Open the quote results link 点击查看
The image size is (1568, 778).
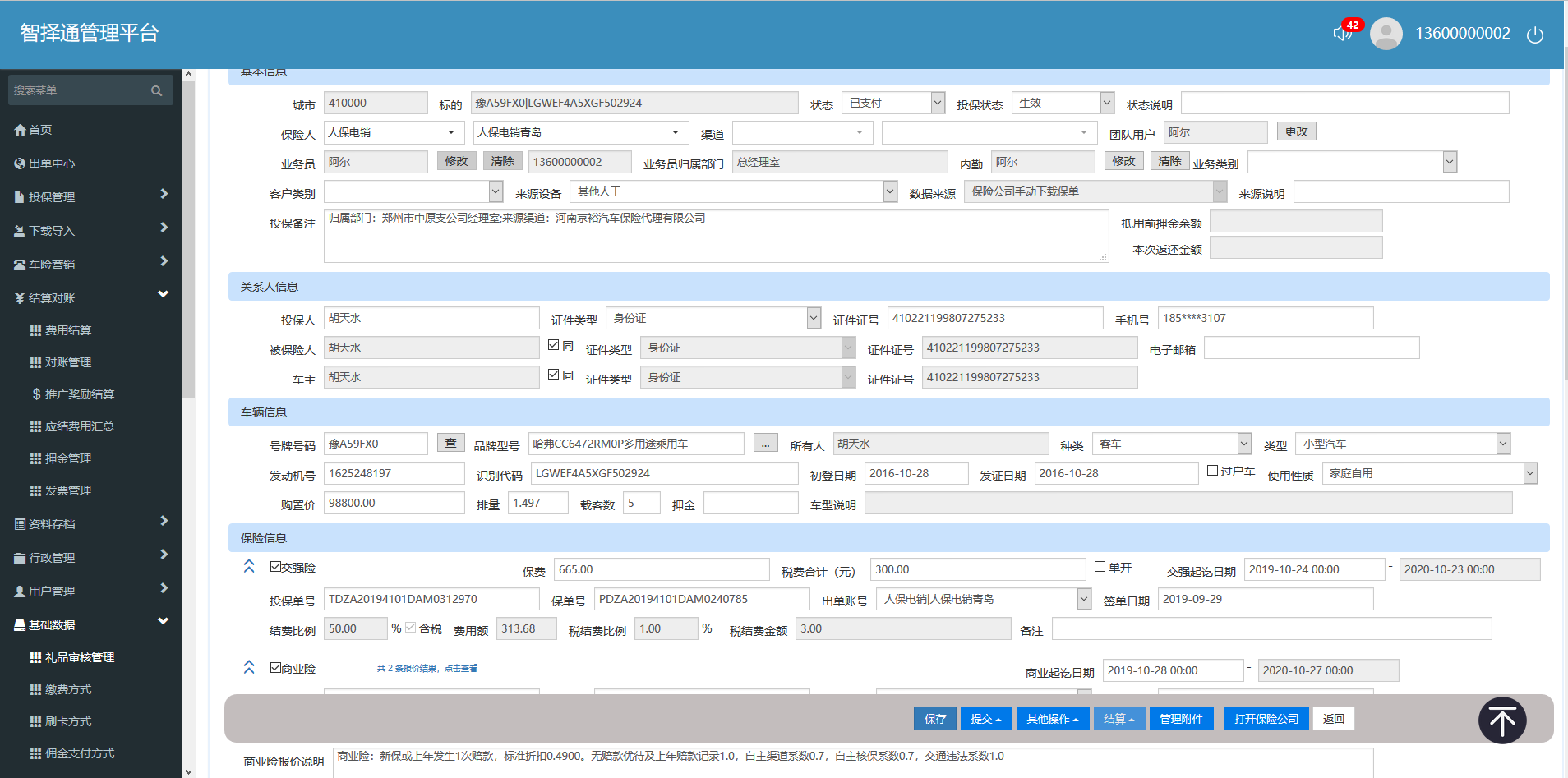tap(460, 669)
